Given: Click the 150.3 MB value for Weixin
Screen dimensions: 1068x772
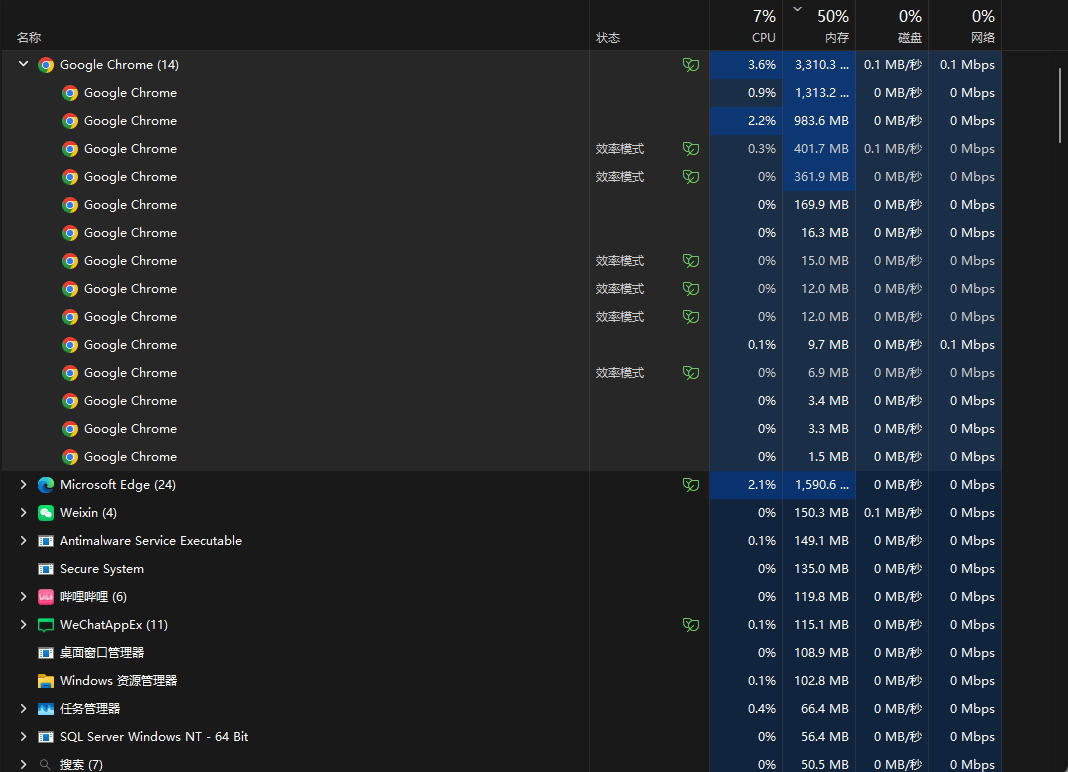Looking at the screenshot, I should pos(821,512).
